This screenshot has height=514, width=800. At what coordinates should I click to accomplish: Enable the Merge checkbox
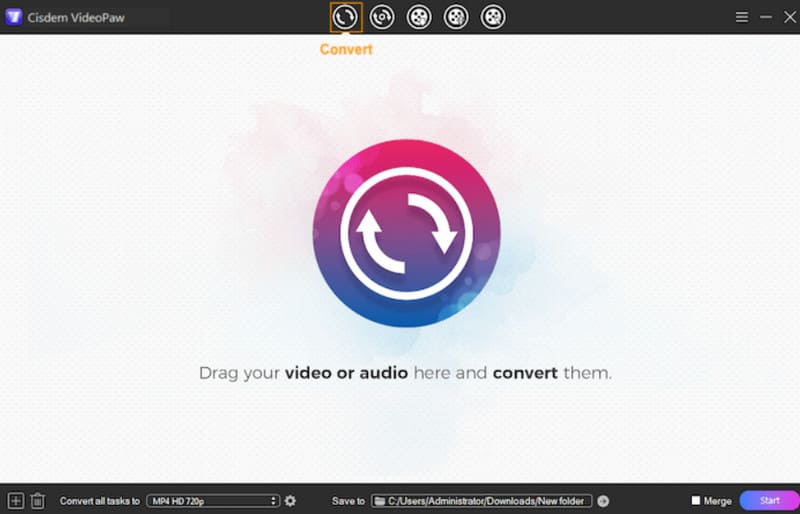pos(695,500)
